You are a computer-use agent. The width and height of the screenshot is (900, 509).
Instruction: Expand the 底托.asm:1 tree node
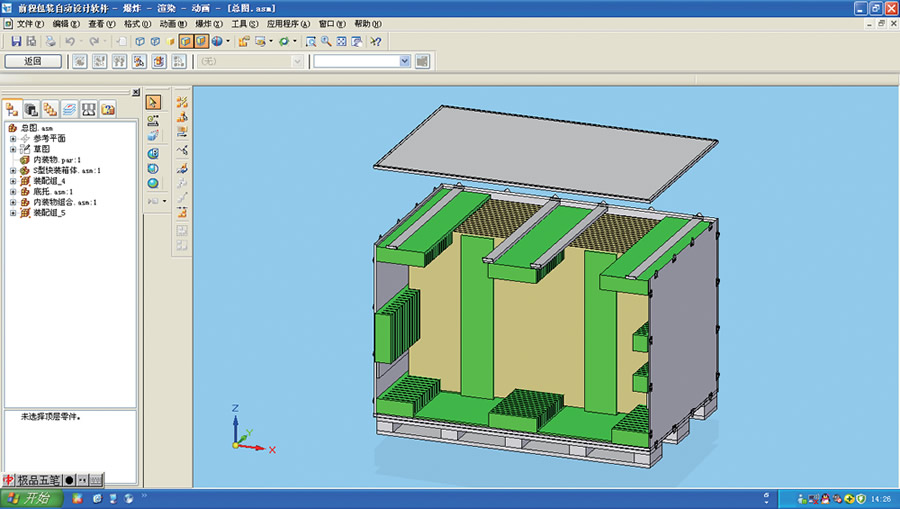point(14,192)
